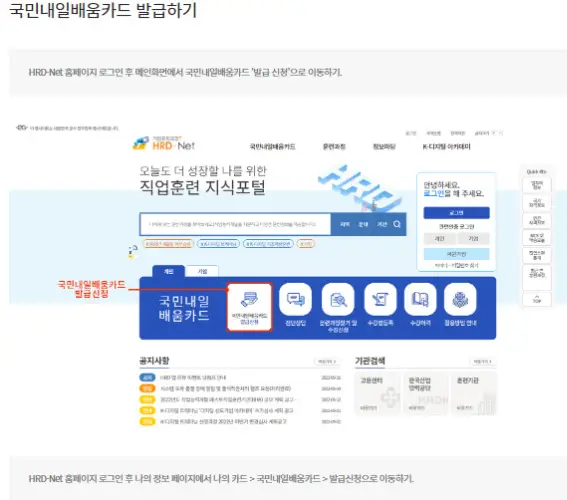Click the 로그인 link in greeting text
567x500 pixels.
[434, 193]
